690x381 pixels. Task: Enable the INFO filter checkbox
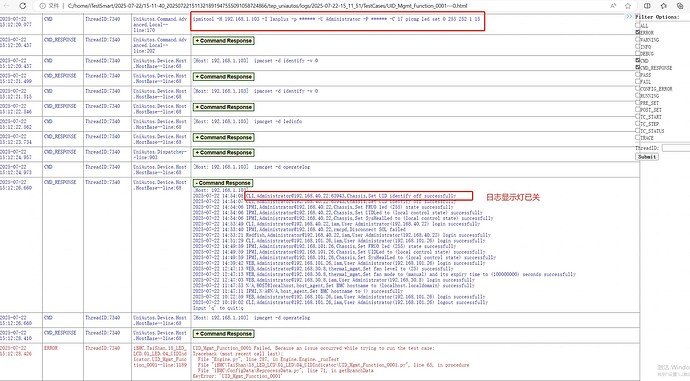(638, 46)
